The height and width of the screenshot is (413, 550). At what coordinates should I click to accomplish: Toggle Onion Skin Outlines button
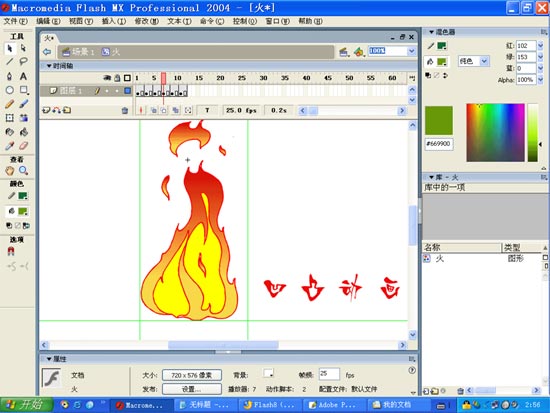(164, 111)
